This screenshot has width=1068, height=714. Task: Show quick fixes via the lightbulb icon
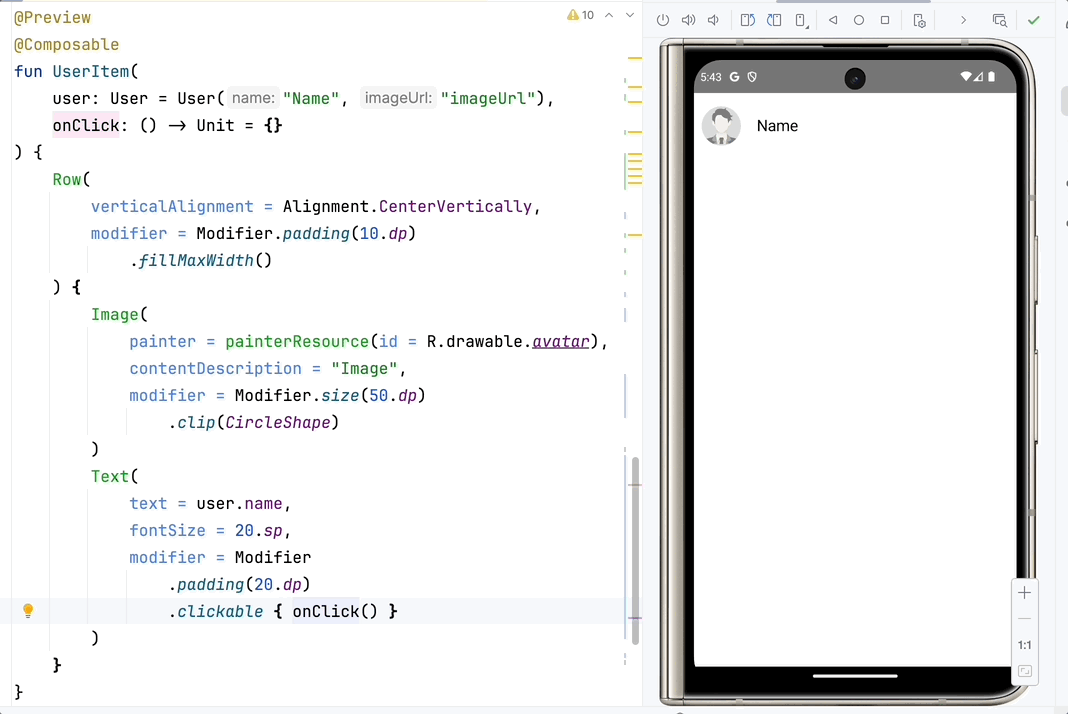click(28, 610)
